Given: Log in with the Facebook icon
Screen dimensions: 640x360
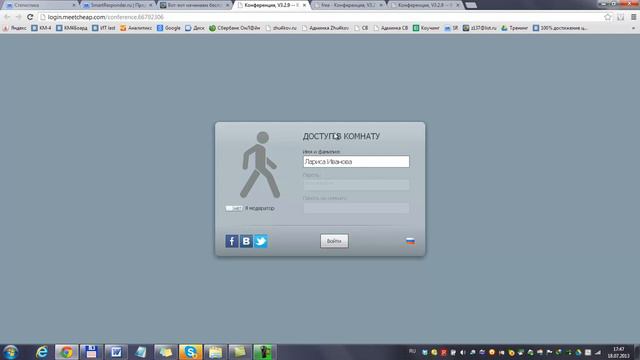Looking at the screenshot, I should [x=231, y=241].
